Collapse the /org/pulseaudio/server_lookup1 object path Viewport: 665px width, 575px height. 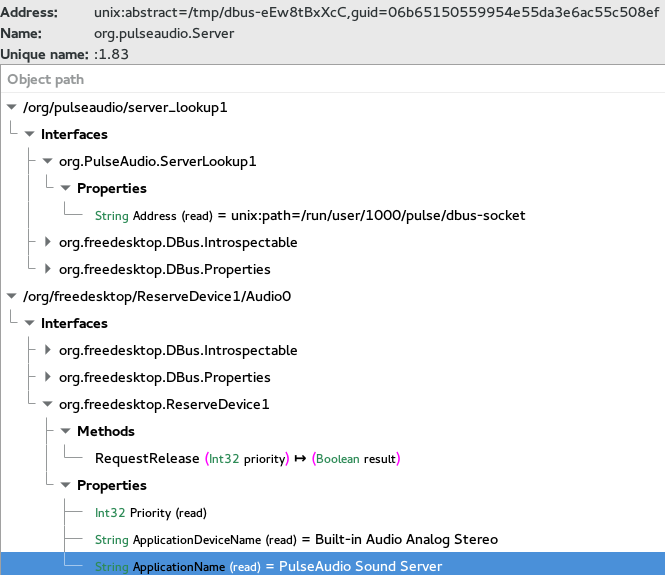[x=11, y=107]
